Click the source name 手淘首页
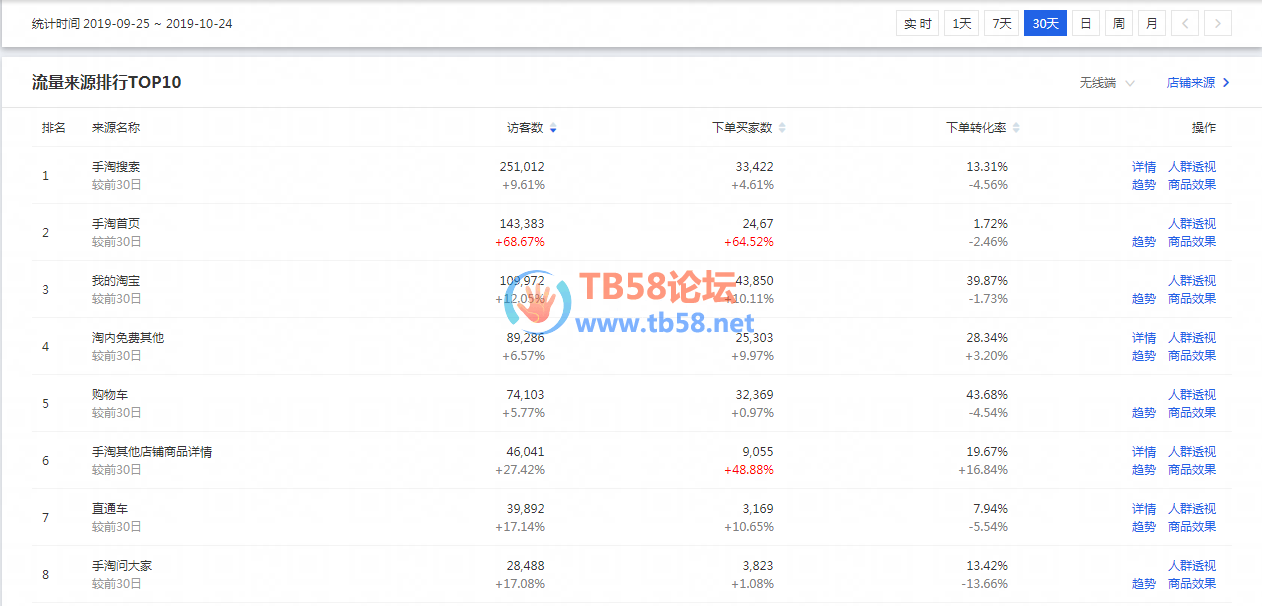Screen dimensions: 1262x606 [x=116, y=224]
